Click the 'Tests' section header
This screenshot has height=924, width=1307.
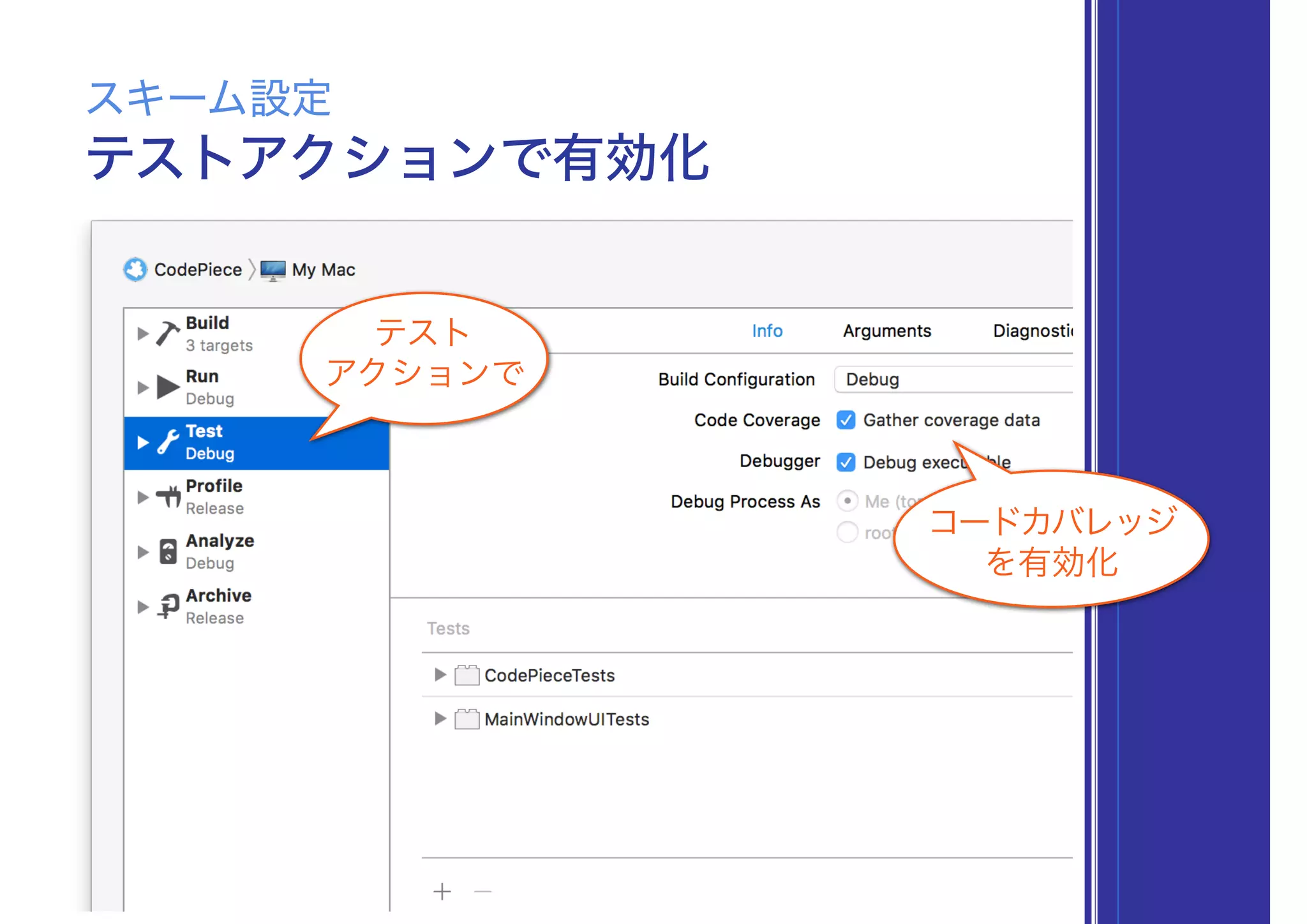(x=448, y=629)
